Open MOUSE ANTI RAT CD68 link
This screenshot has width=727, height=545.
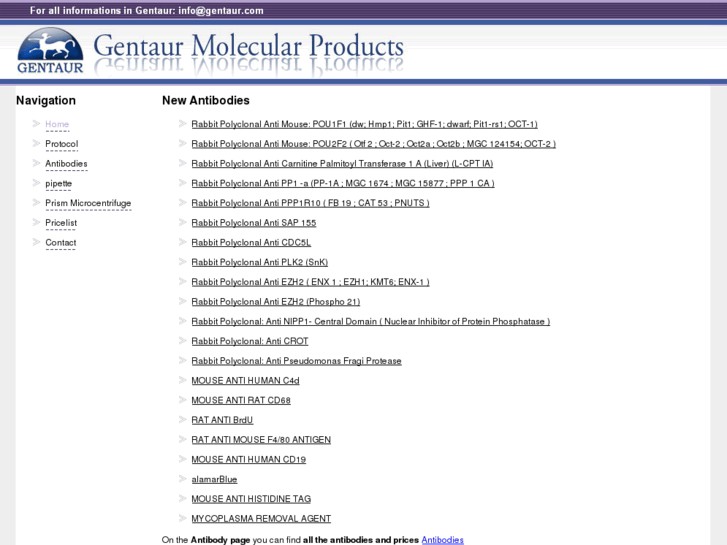(241, 400)
